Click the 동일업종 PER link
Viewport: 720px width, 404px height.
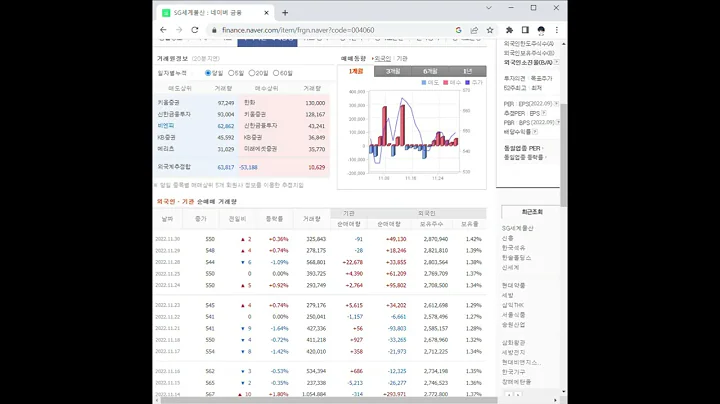[522, 148]
